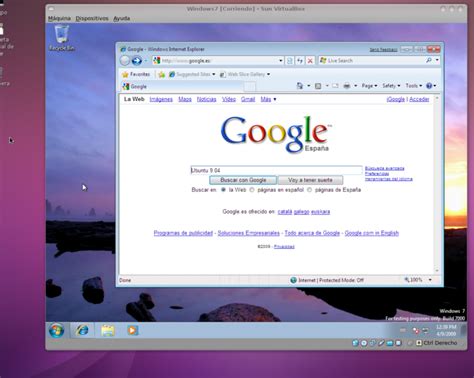Click the Refresh icon in address bar

click(x=300, y=61)
